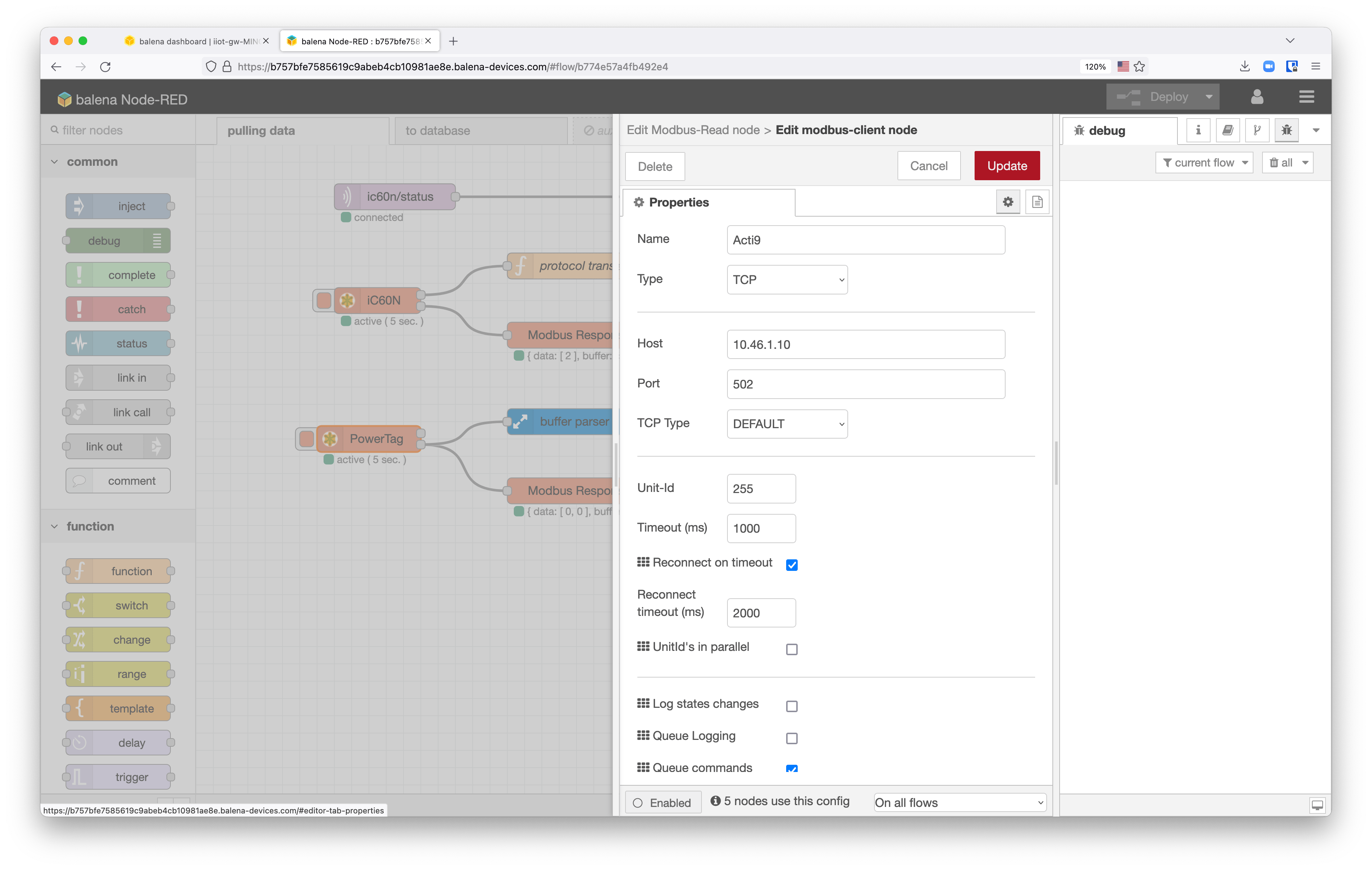
Task: Open the current flow filter dropdown
Action: [x=1204, y=163]
